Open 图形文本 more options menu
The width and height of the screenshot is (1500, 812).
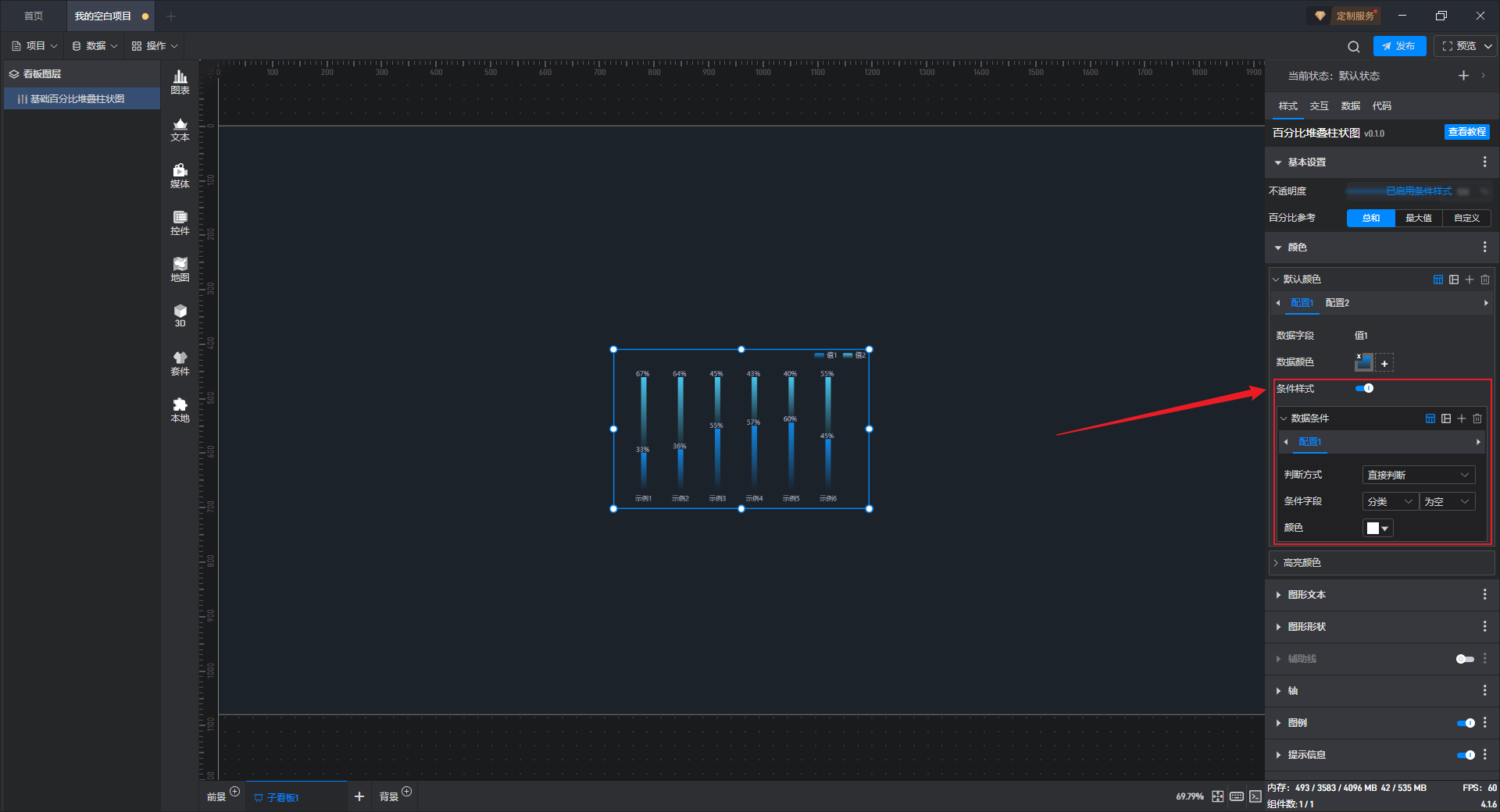pos(1485,594)
